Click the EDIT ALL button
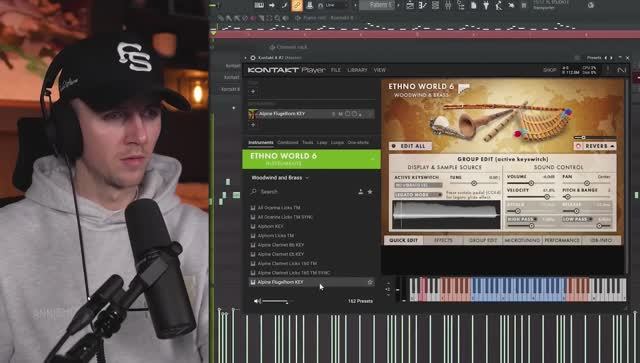This screenshot has height=363, width=640. coord(410,146)
